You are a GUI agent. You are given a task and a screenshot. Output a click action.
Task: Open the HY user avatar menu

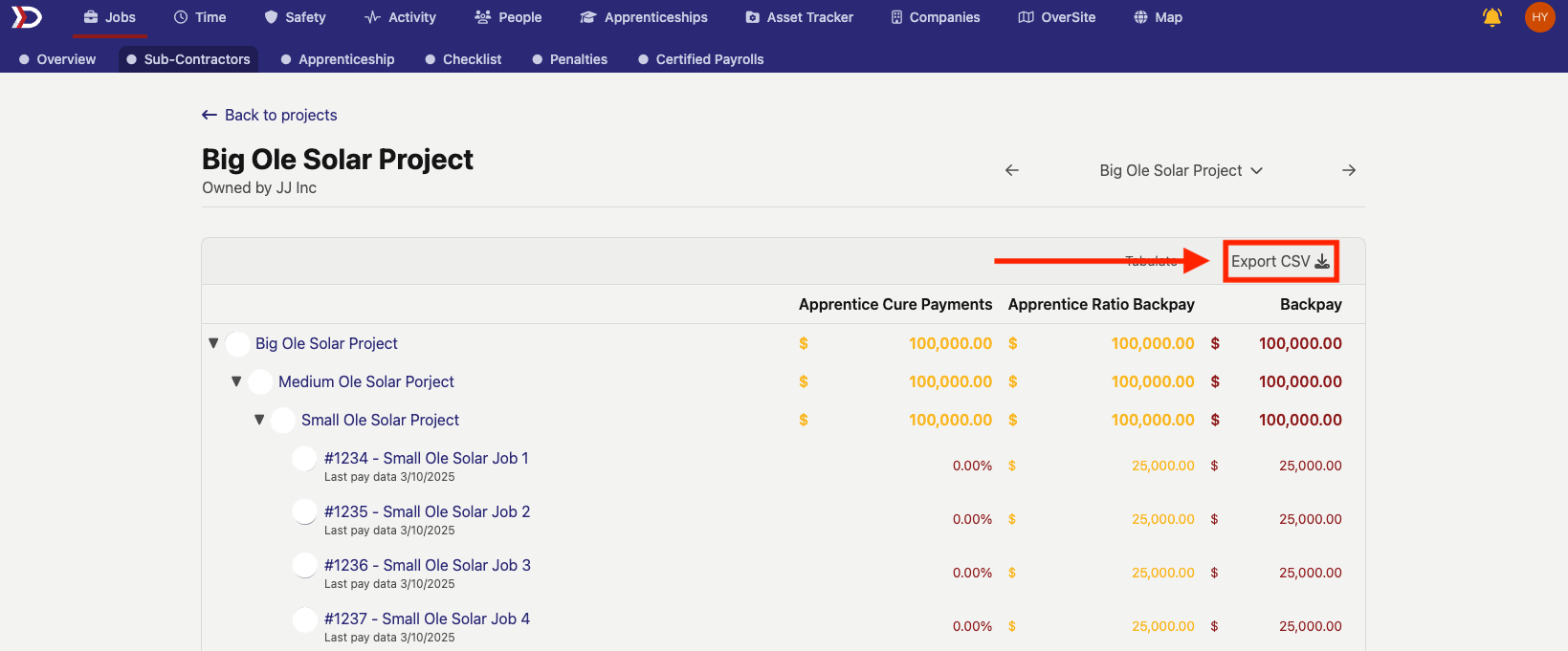(x=1539, y=17)
